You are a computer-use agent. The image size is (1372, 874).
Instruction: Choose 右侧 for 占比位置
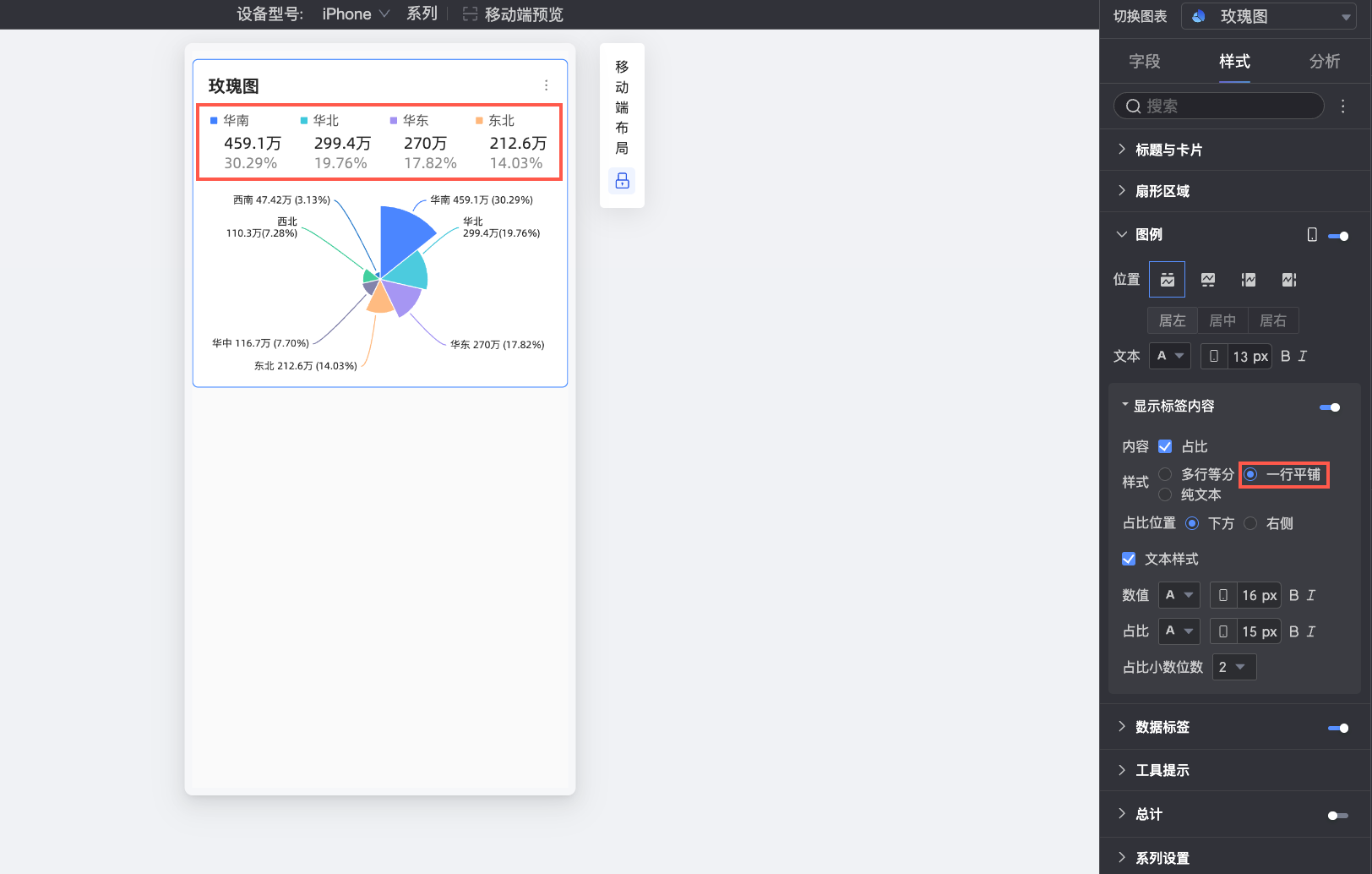[1250, 523]
